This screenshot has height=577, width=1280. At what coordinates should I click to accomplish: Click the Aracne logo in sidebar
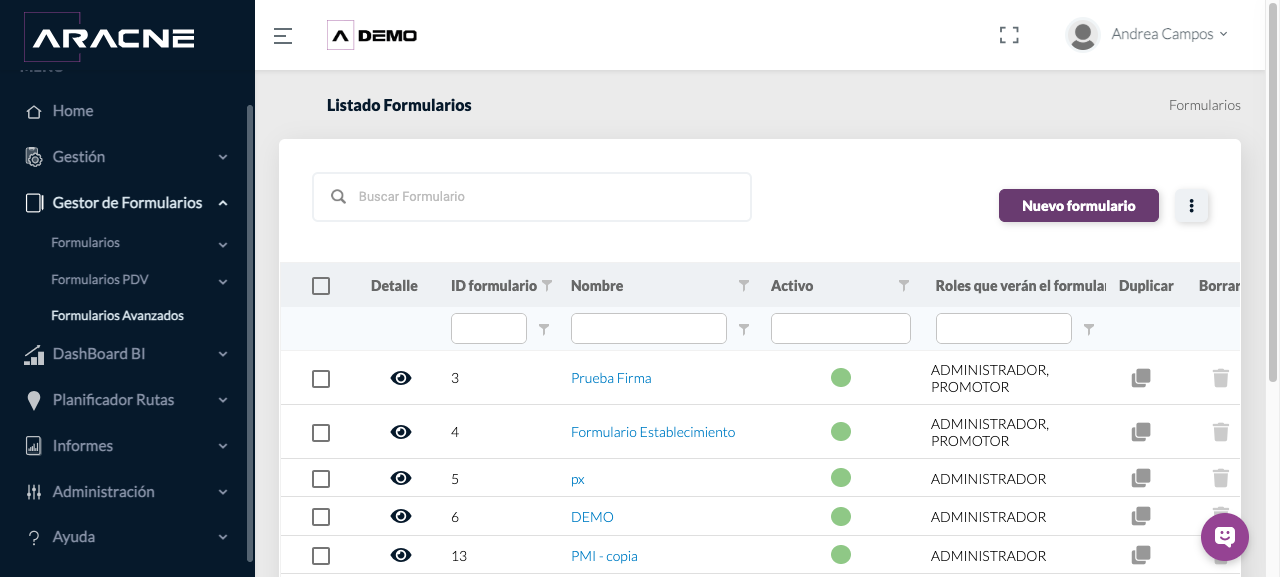(108, 38)
